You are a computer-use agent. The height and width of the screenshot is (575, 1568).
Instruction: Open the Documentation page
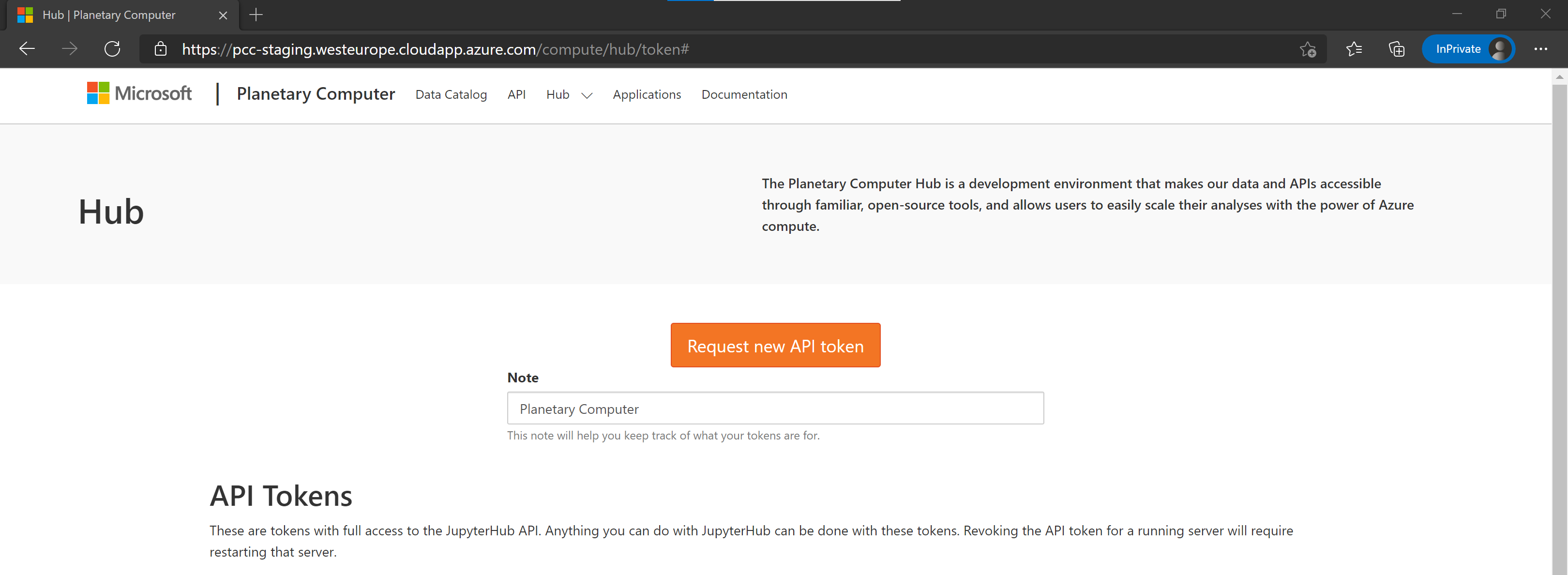pos(744,94)
